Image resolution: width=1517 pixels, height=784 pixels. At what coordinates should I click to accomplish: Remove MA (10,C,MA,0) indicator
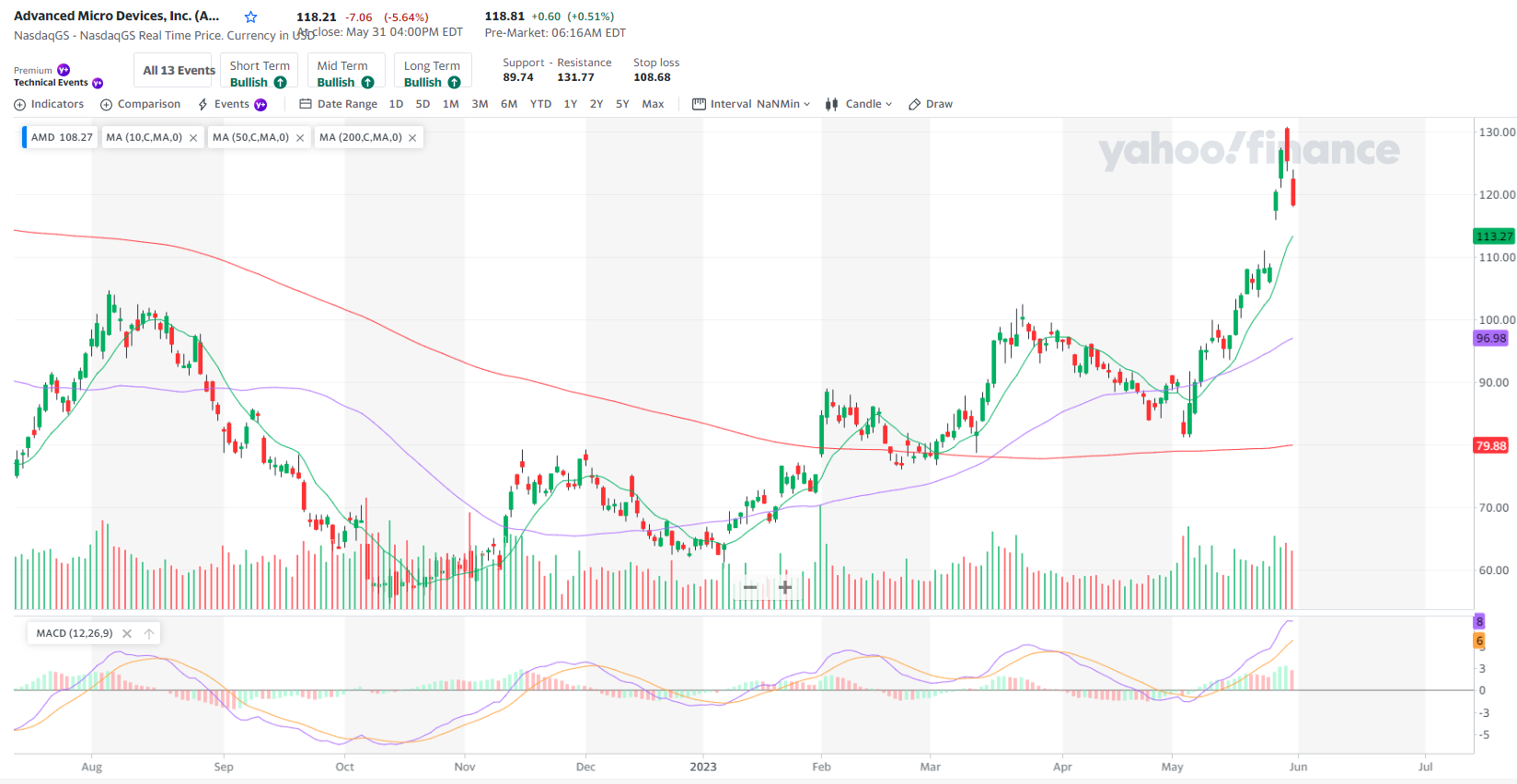193,138
